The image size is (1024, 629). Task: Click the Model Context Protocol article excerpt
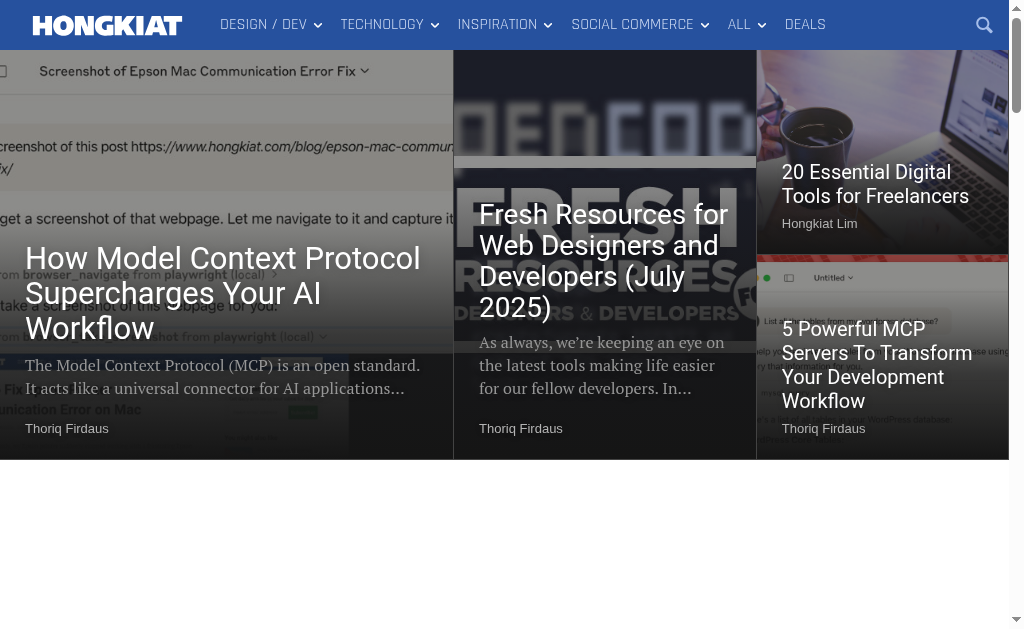222,377
